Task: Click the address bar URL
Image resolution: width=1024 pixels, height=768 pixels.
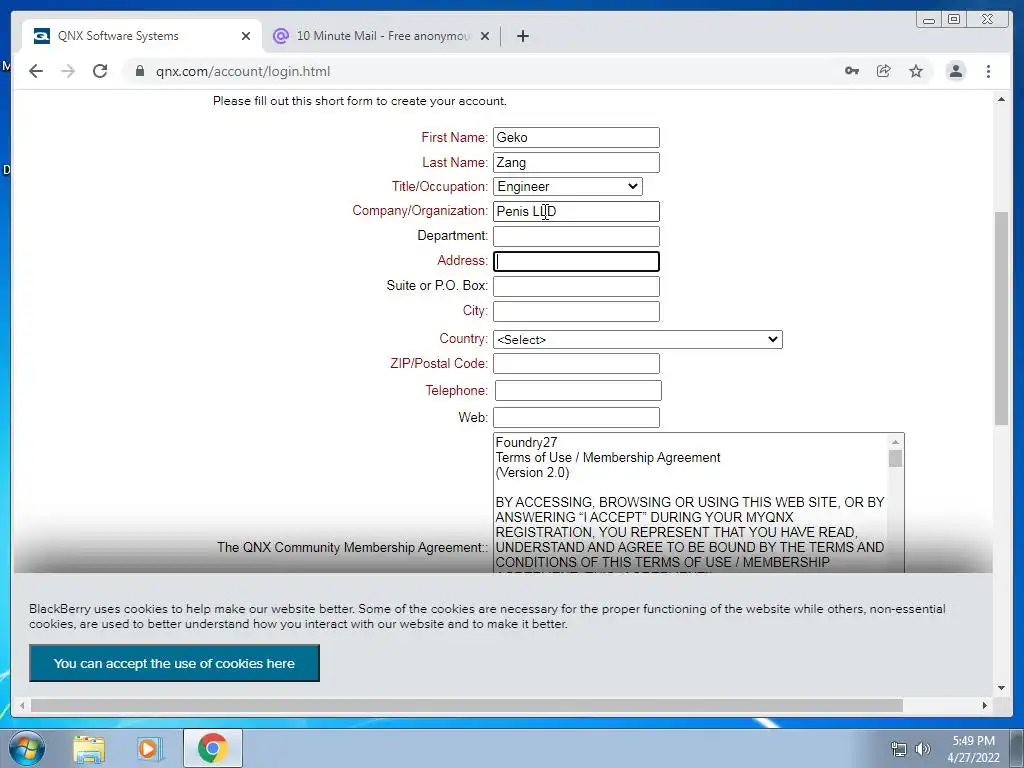Action: (243, 71)
